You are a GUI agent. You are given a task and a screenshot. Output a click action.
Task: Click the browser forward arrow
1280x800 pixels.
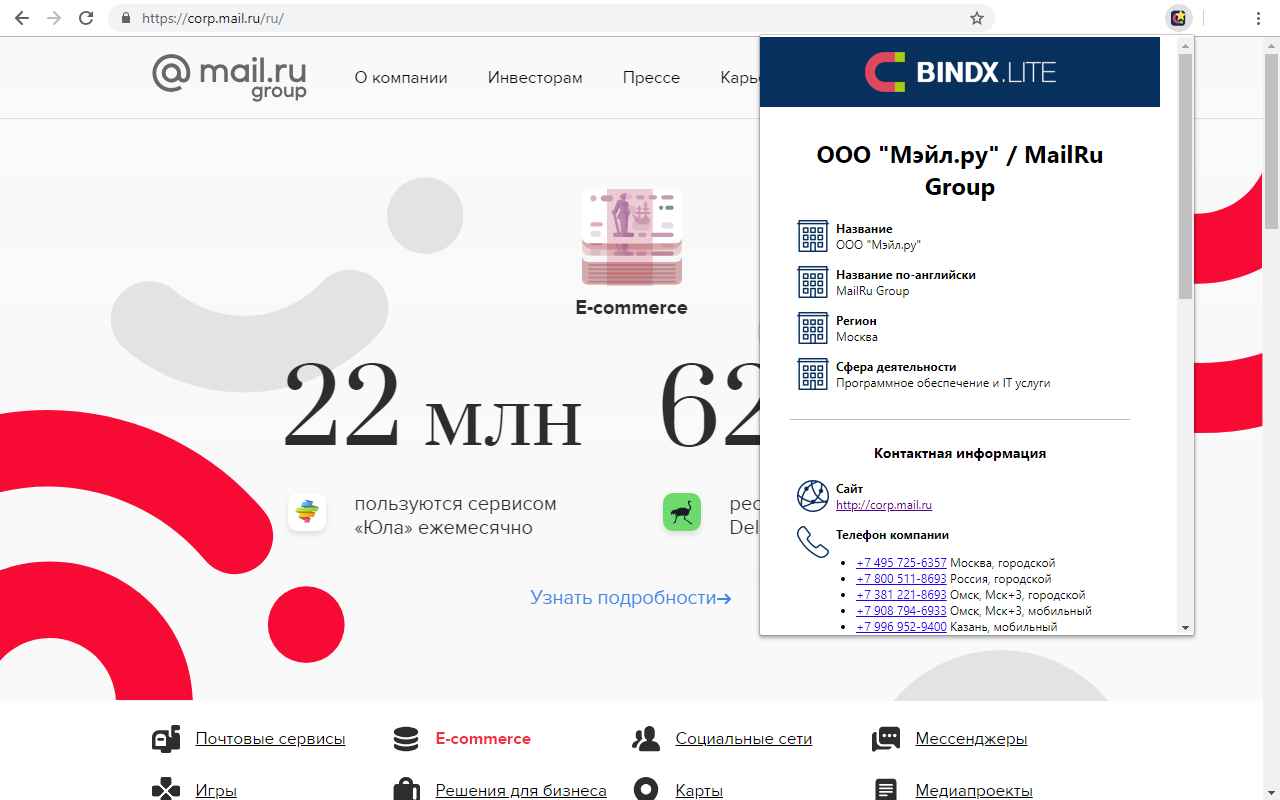[54, 18]
